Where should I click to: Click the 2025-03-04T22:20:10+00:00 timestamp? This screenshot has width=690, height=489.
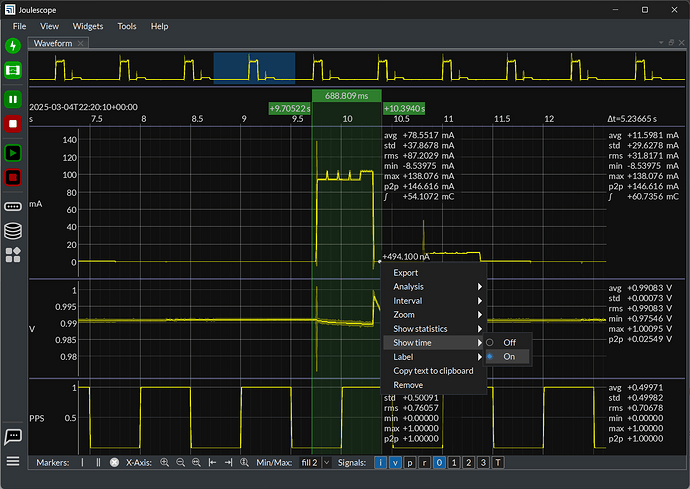83,107
